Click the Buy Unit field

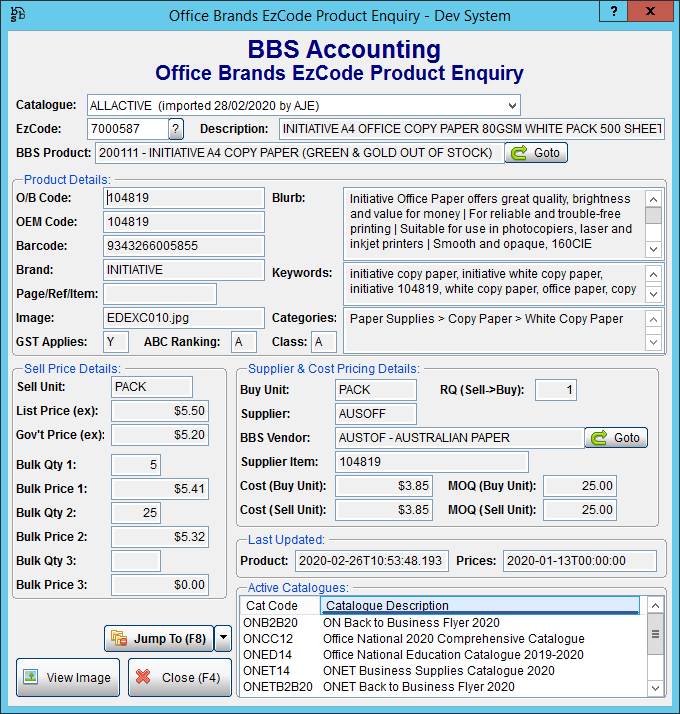point(376,390)
